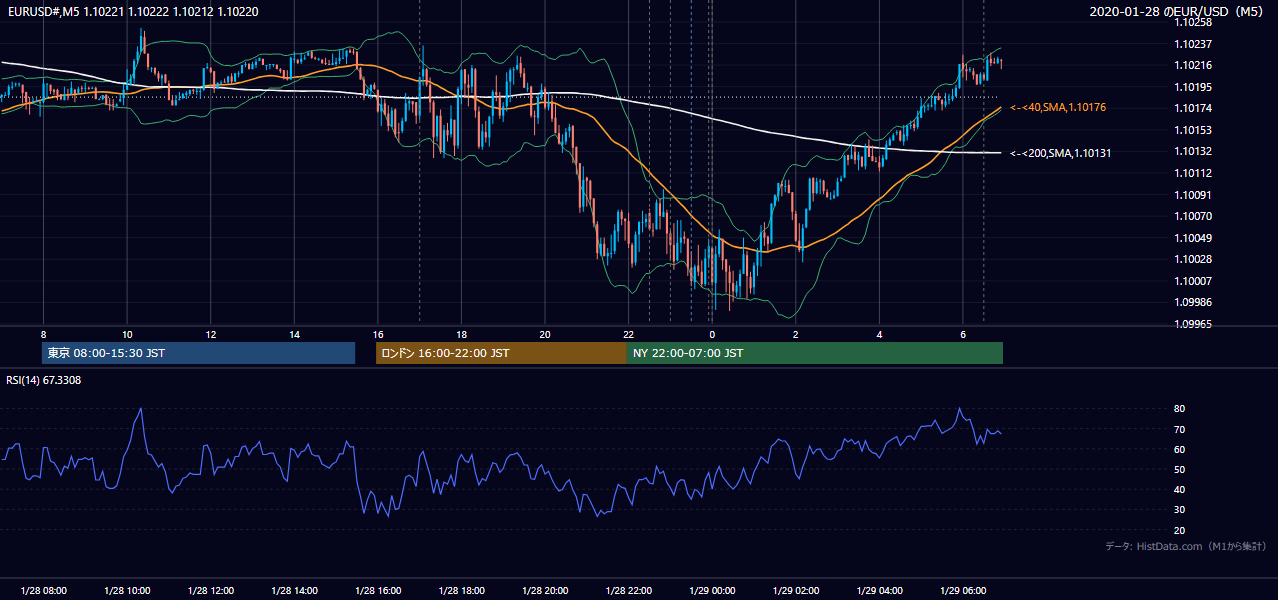Click the 1/28 10:00 time label
1278x600 pixels.
[x=127, y=590]
